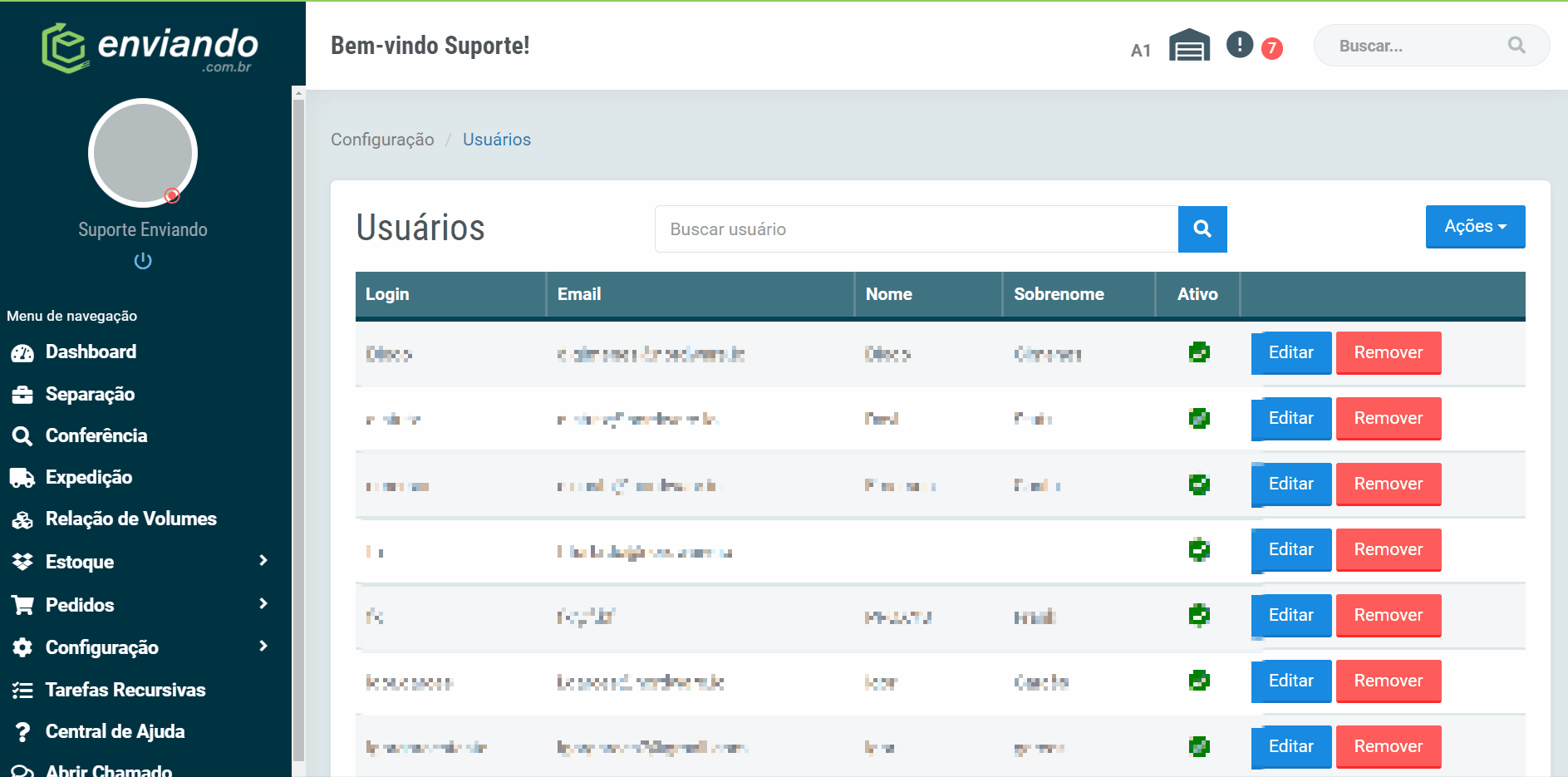
Task: Click the warehouse icon in header
Action: pyautogui.click(x=1189, y=46)
